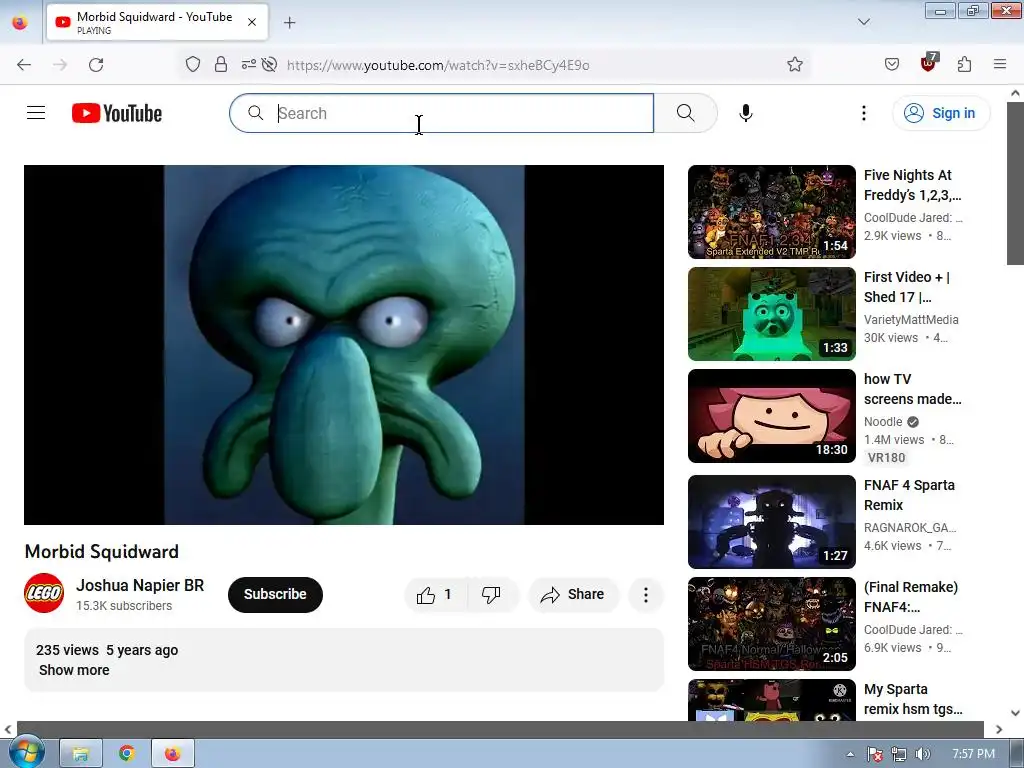The image size is (1024, 768).
Task: Close the Morbid Squidward tab
Action: pos(252,22)
